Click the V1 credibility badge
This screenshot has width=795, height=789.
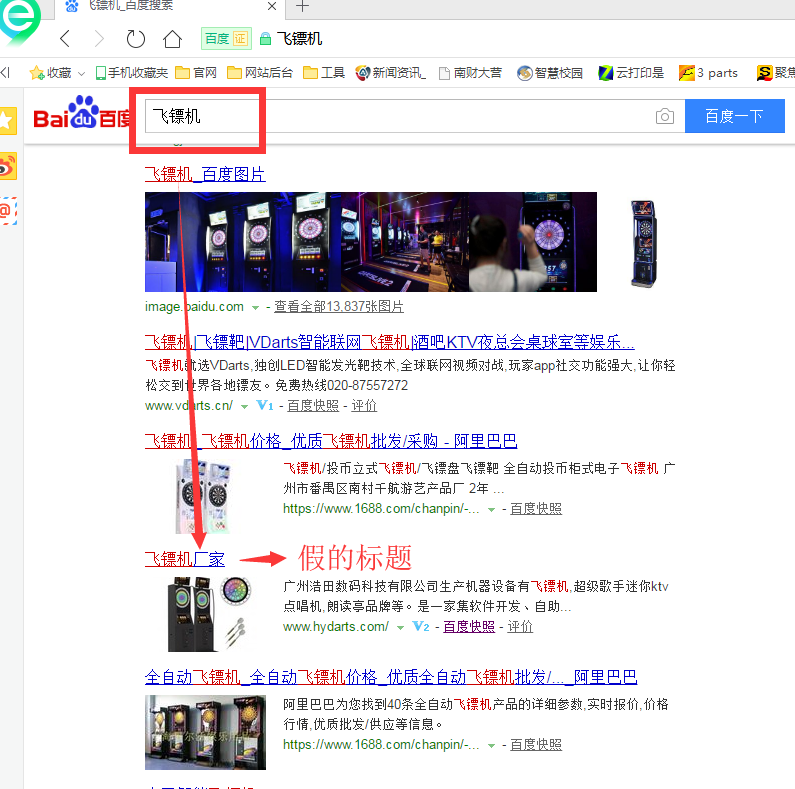(265, 405)
